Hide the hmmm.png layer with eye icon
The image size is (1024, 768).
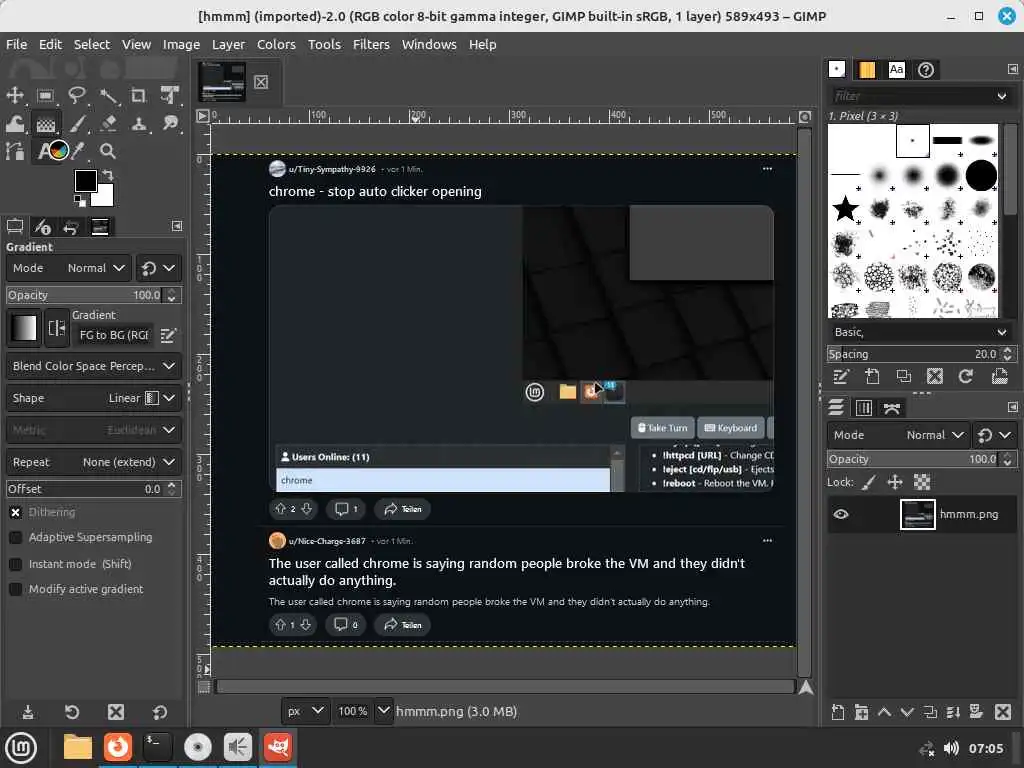pyautogui.click(x=841, y=515)
